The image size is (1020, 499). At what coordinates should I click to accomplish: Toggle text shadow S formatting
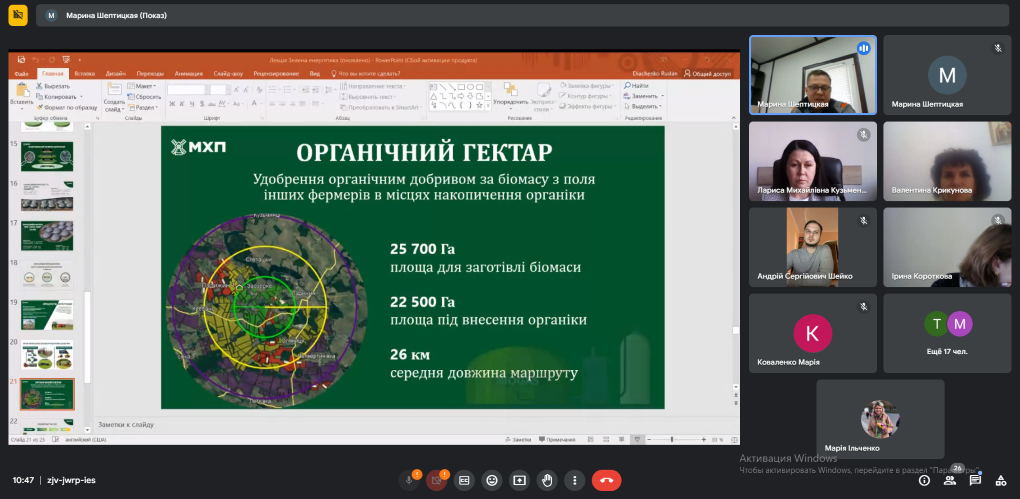202,104
